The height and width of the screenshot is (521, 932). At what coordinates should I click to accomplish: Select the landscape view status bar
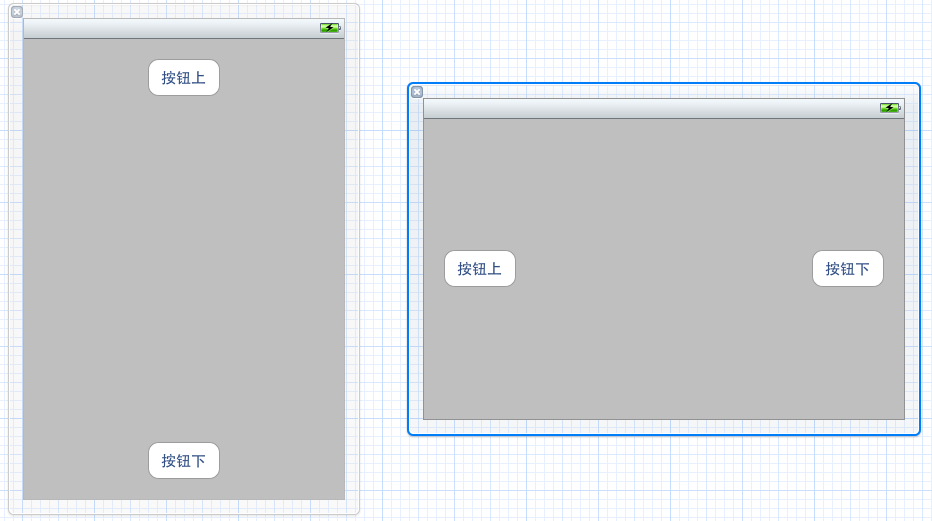[664, 109]
